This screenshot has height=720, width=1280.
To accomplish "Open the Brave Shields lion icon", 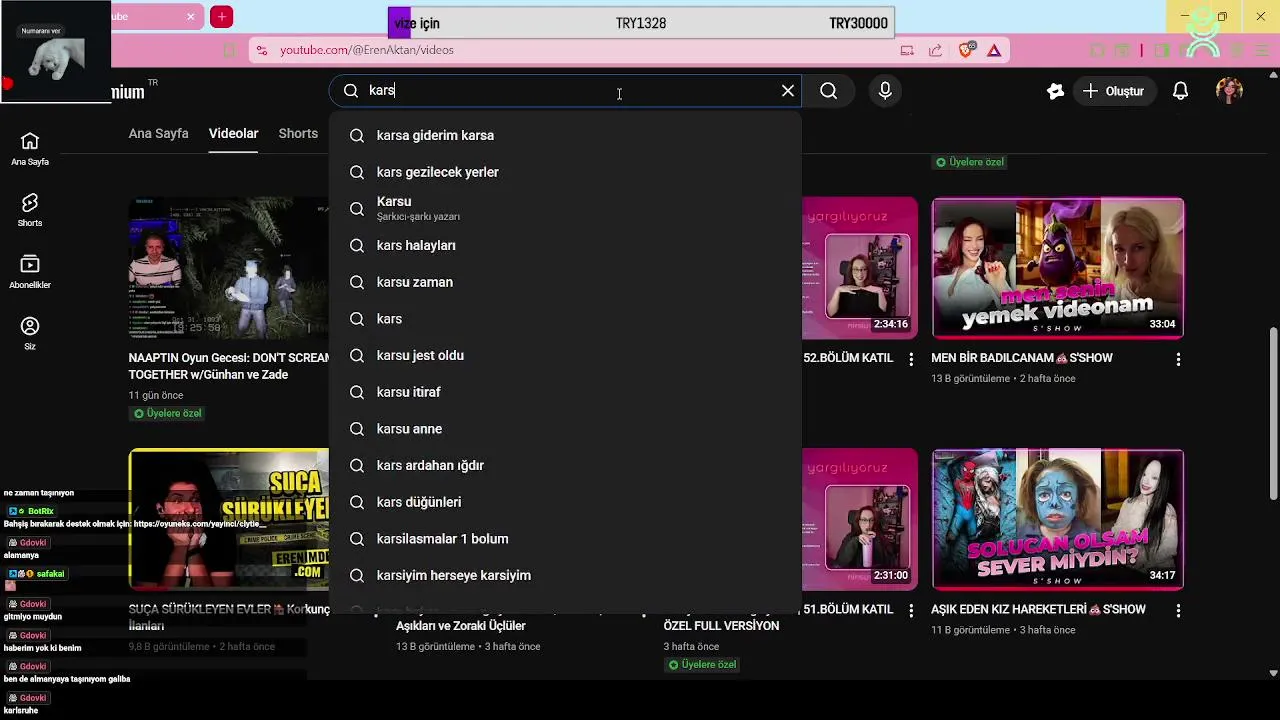I will (x=966, y=50).
